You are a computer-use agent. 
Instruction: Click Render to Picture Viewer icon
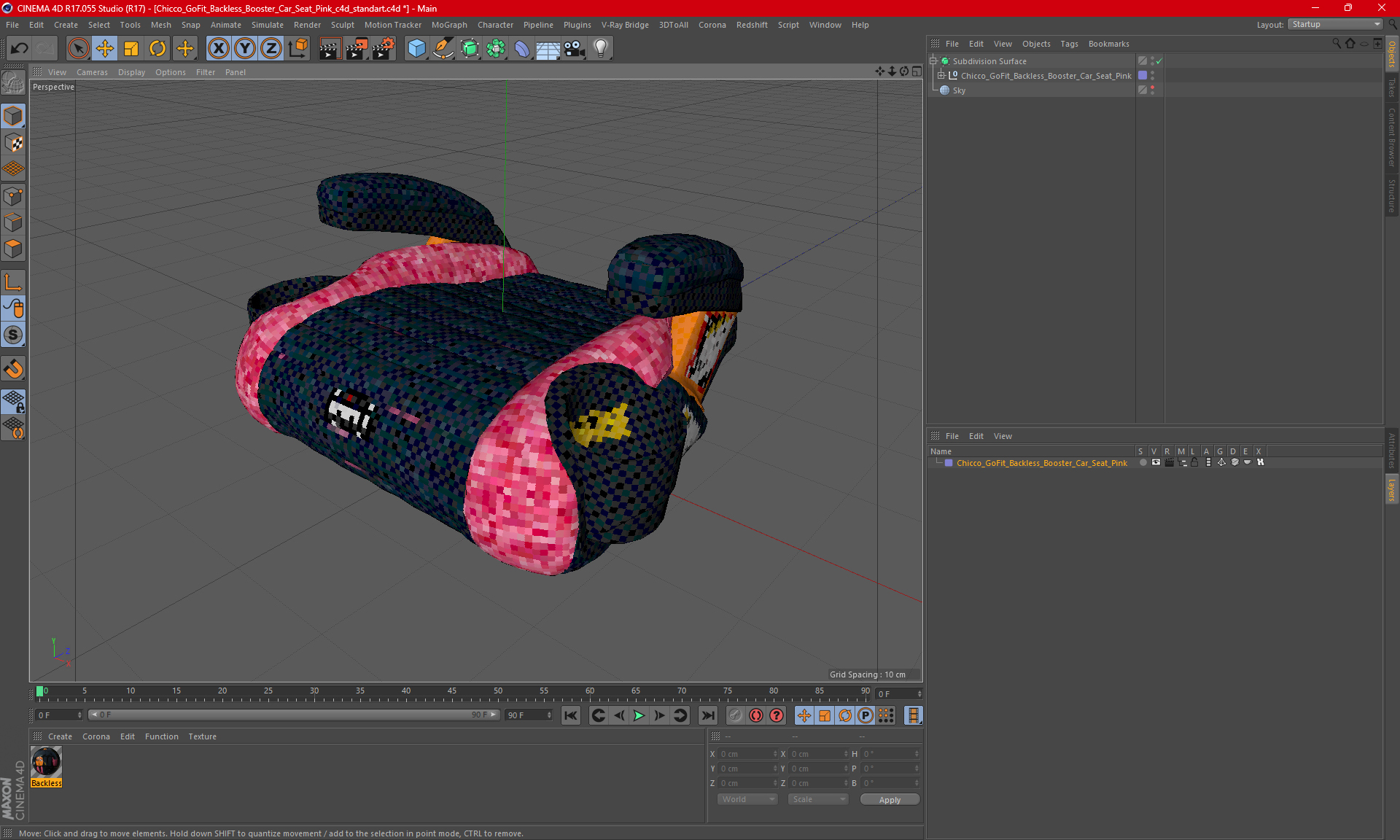[357, 49]
